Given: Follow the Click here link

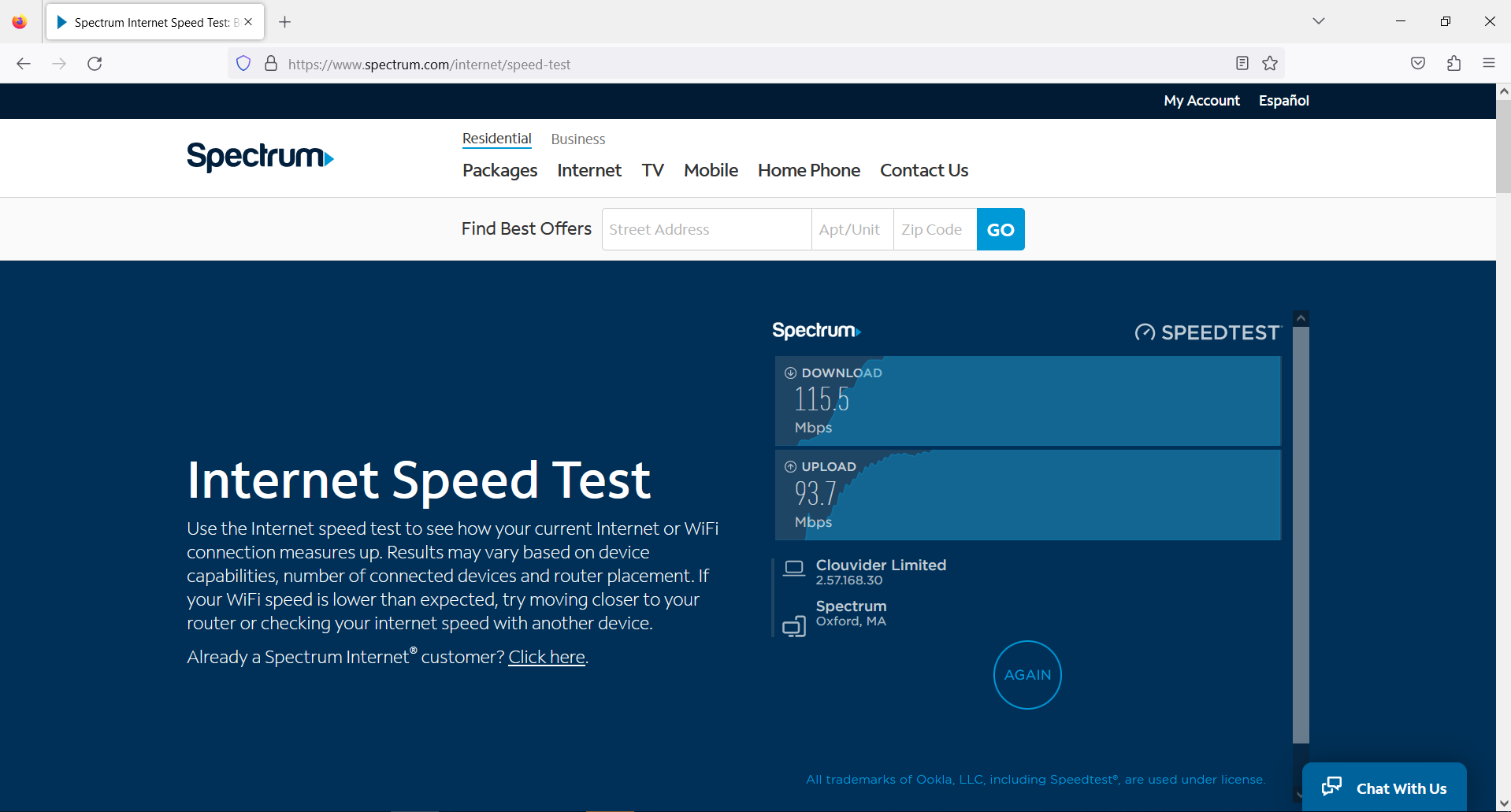Looking at the screenshot, I should (547, 657).
